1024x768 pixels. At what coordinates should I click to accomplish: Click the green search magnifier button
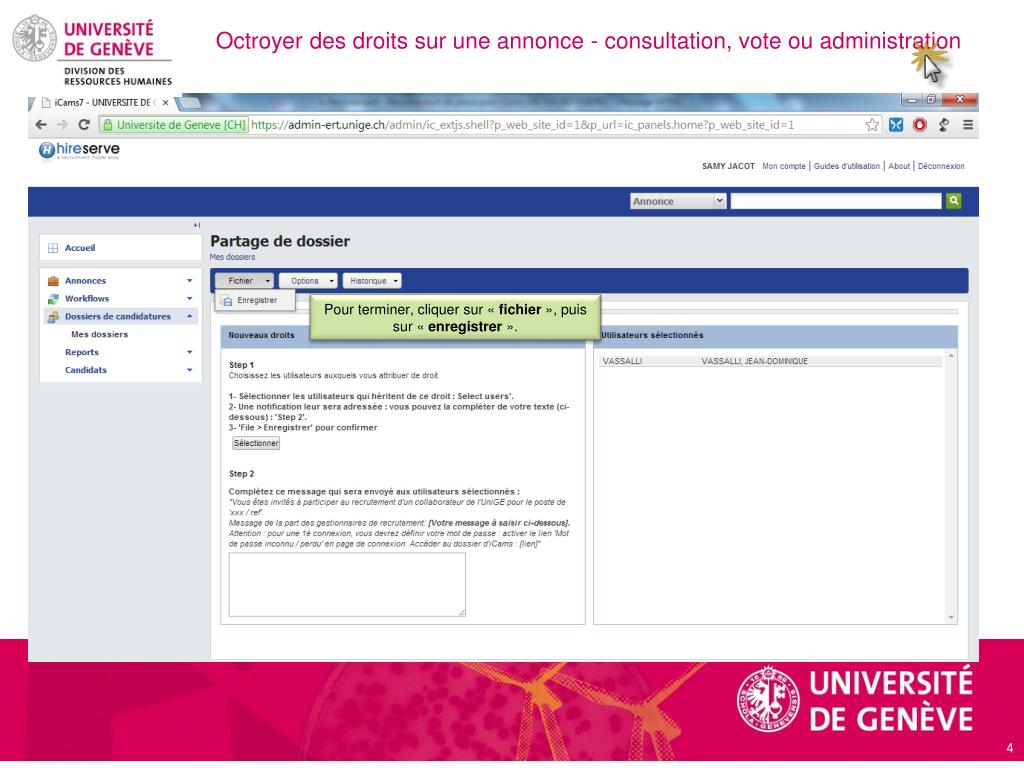952,201
